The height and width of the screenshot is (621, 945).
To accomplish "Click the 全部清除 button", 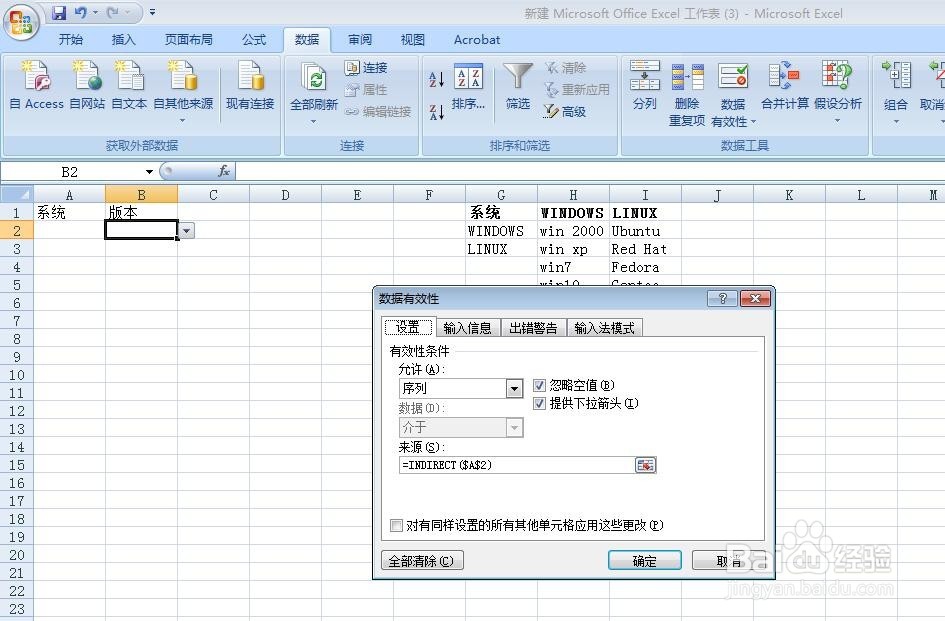I will pyautogui.click(x=422, y=560).
